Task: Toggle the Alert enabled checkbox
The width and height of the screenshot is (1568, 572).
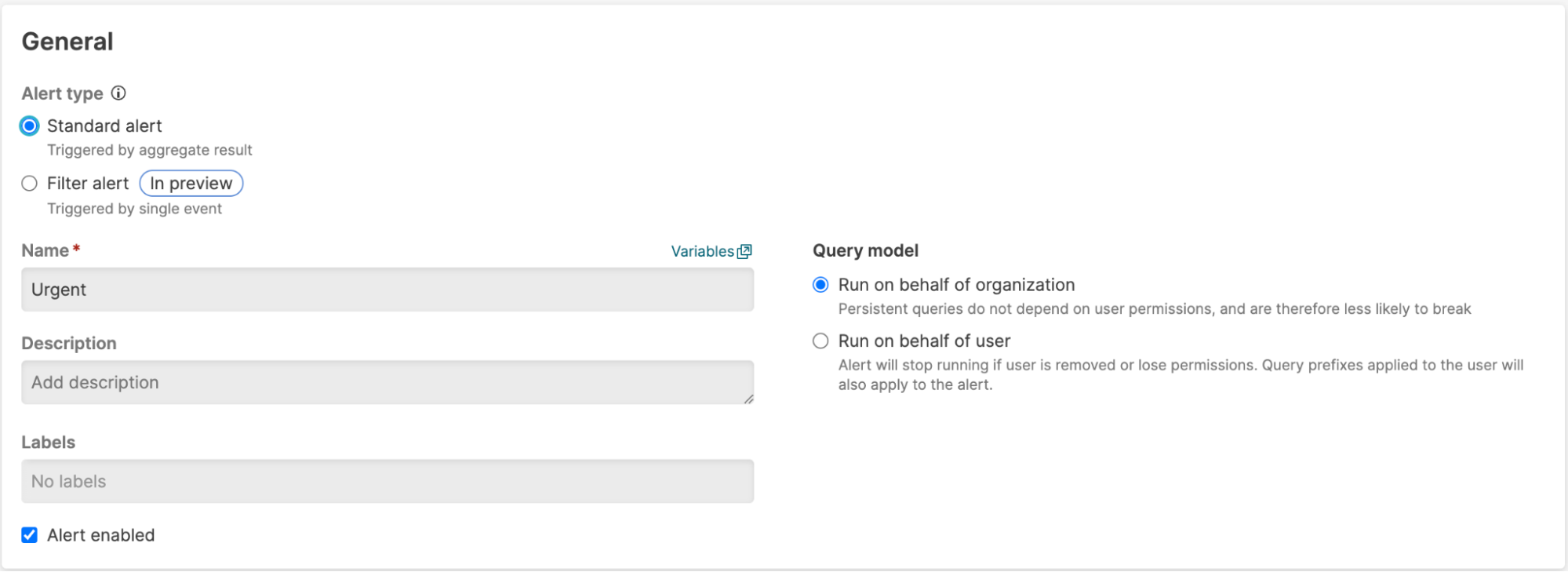Action: (30, 535)
